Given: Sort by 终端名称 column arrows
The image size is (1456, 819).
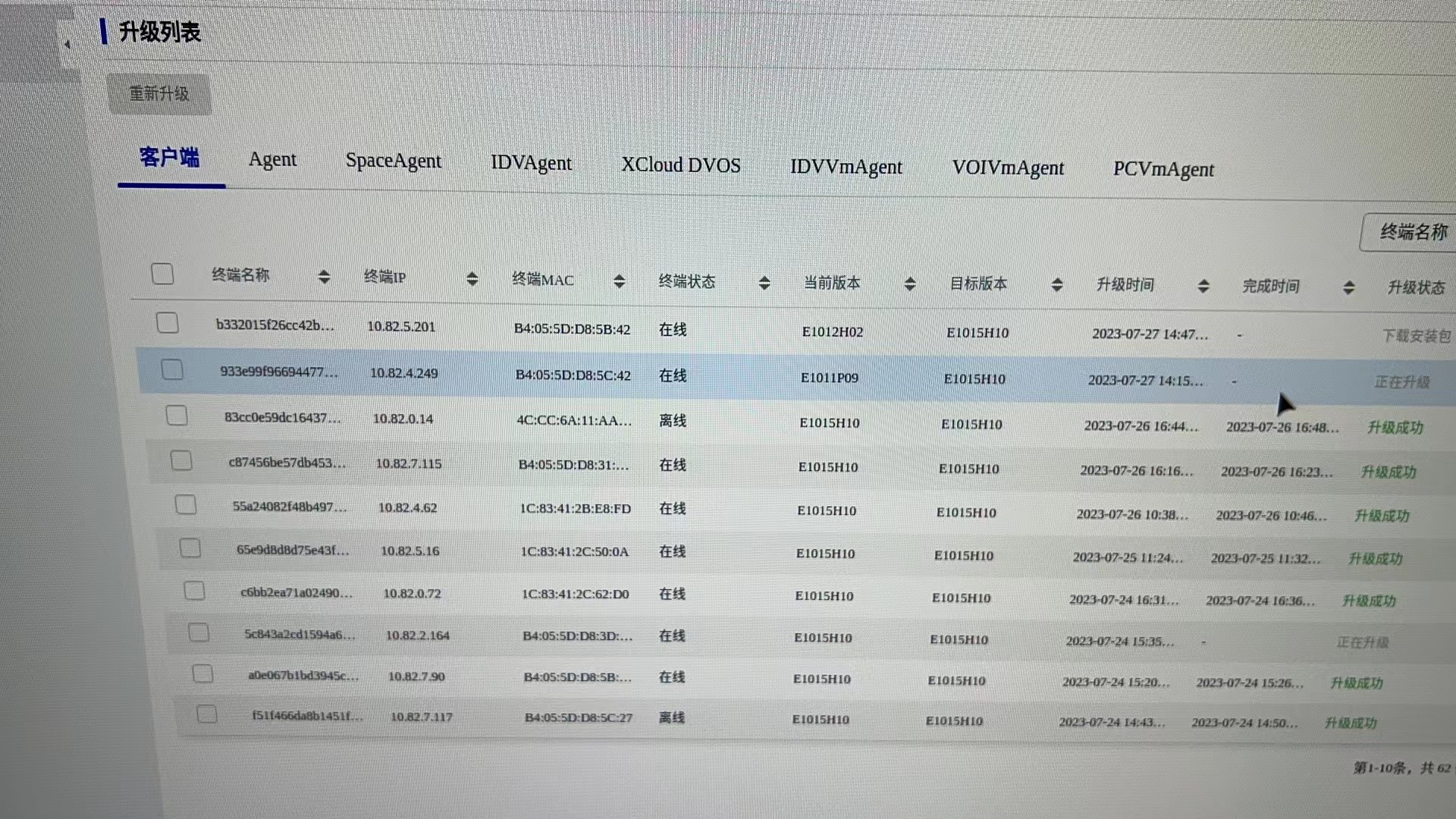Looking at the screenshot, I should (x=324, y=277).
